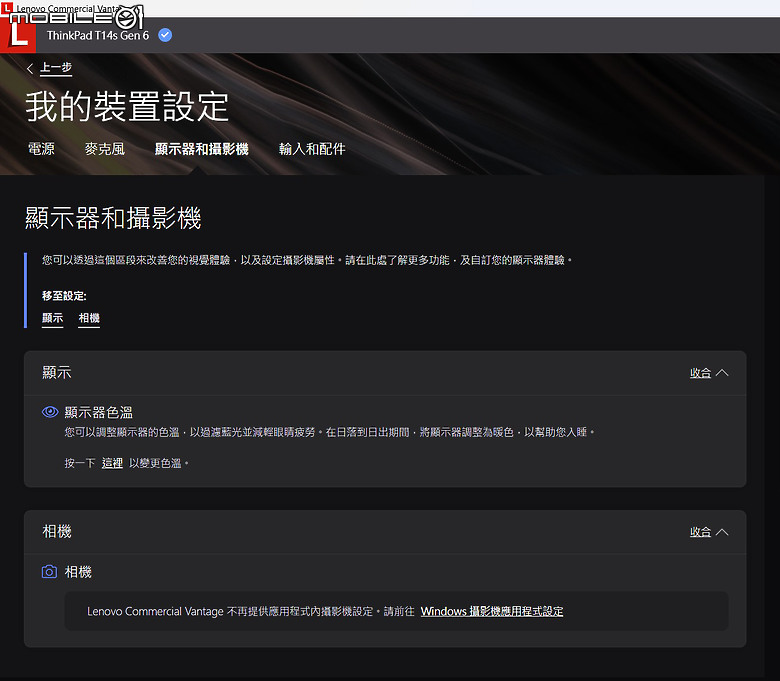780x681 pixels.
Task: Click the red Lenovo L logo
Action: click(x=18, y=35)
